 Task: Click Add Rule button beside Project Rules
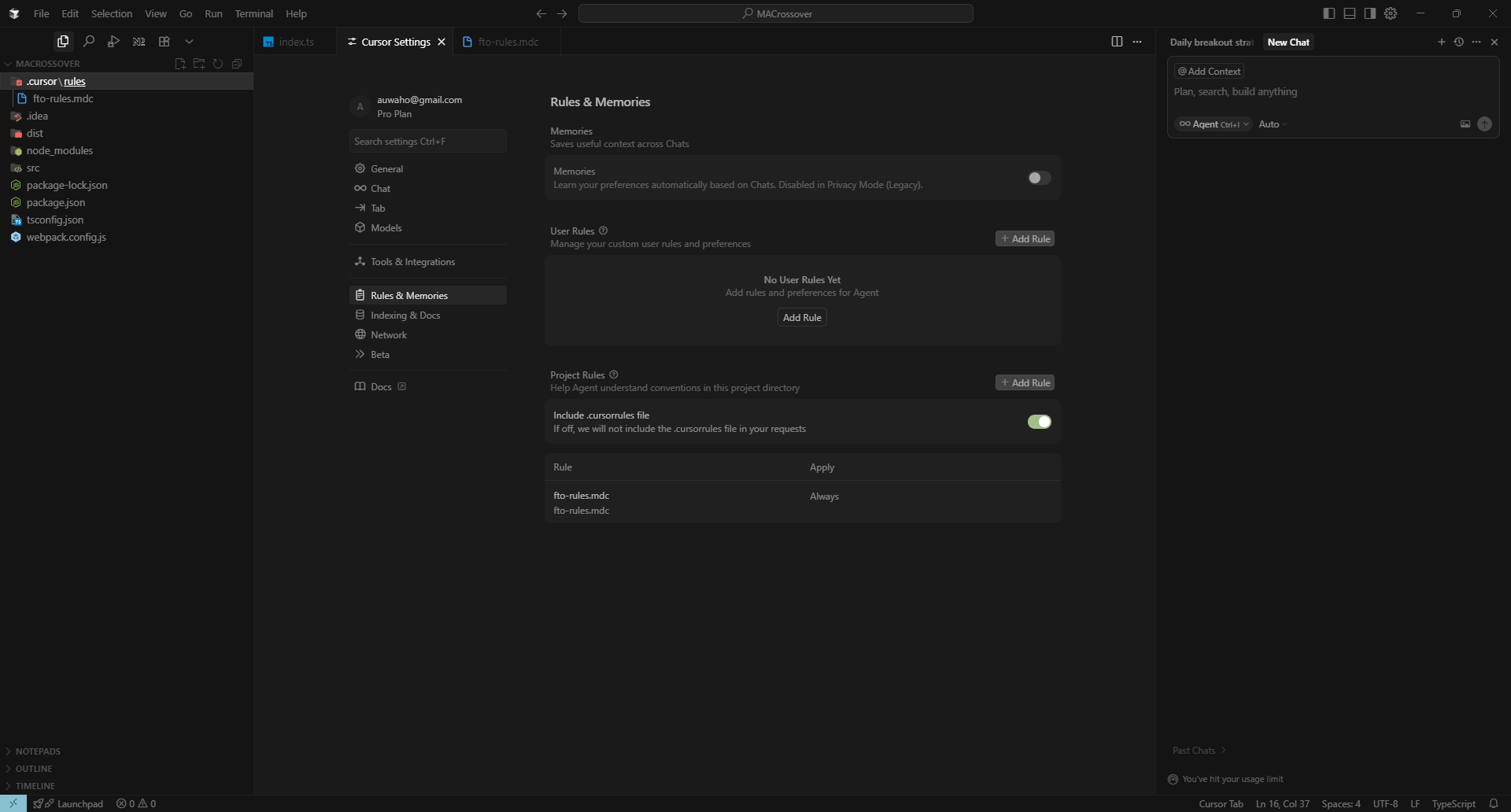1025,382
